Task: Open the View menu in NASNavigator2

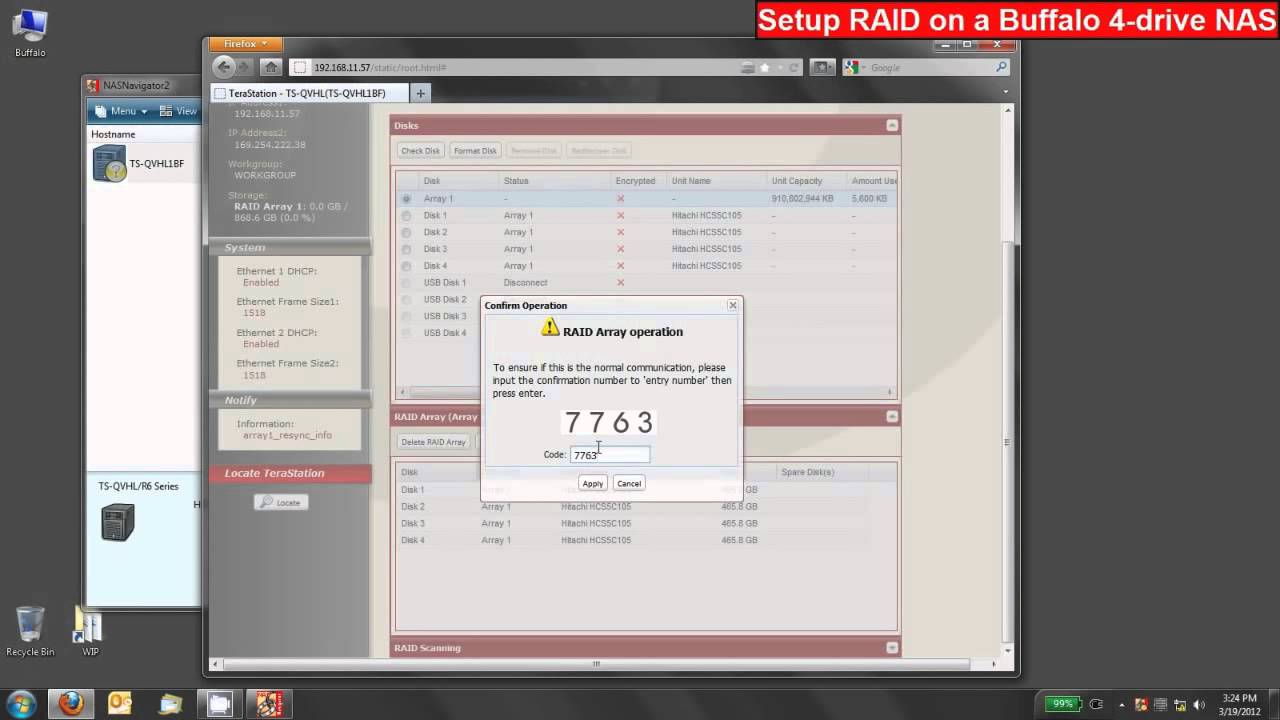Action: (178, 111)
